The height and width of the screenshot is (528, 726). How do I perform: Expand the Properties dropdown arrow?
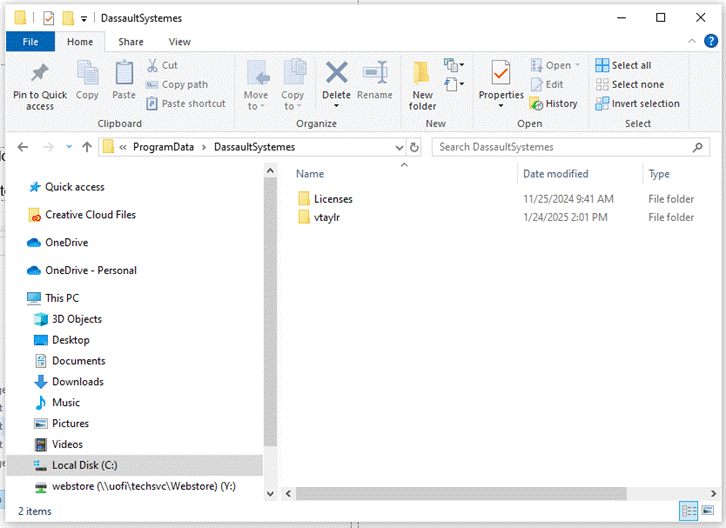(x=501, y=106)
